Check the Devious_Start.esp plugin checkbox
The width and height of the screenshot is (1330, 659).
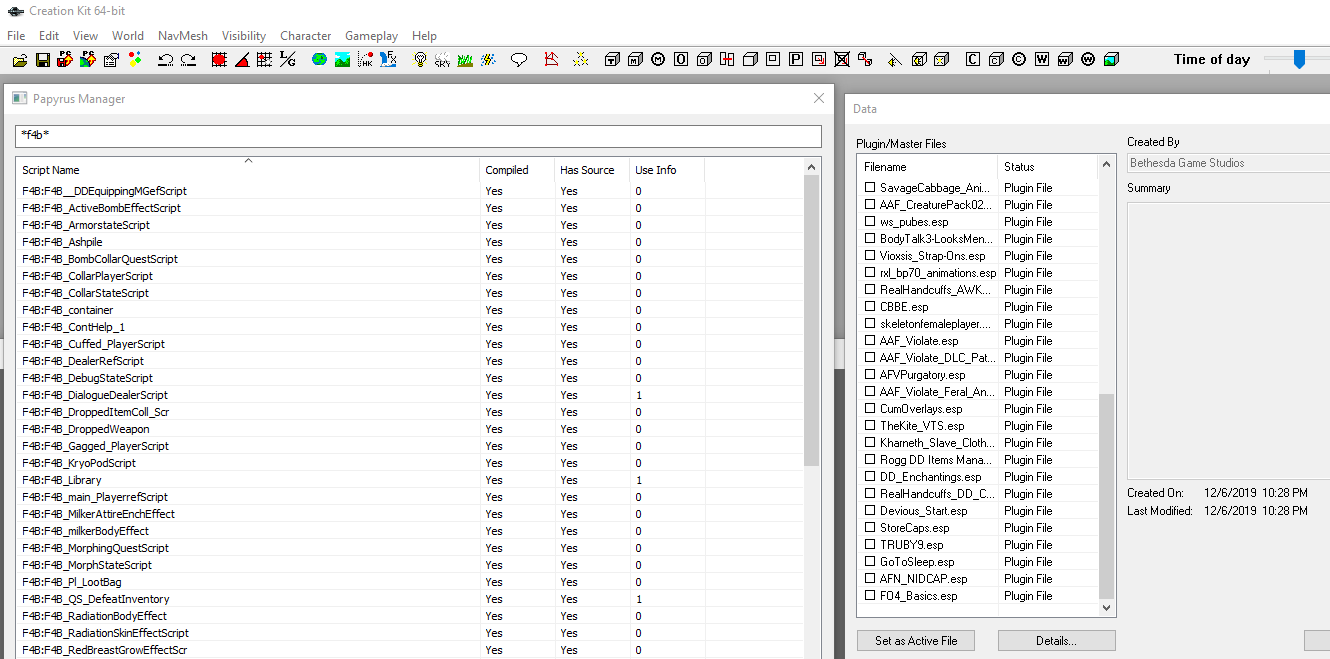[870, 511]
